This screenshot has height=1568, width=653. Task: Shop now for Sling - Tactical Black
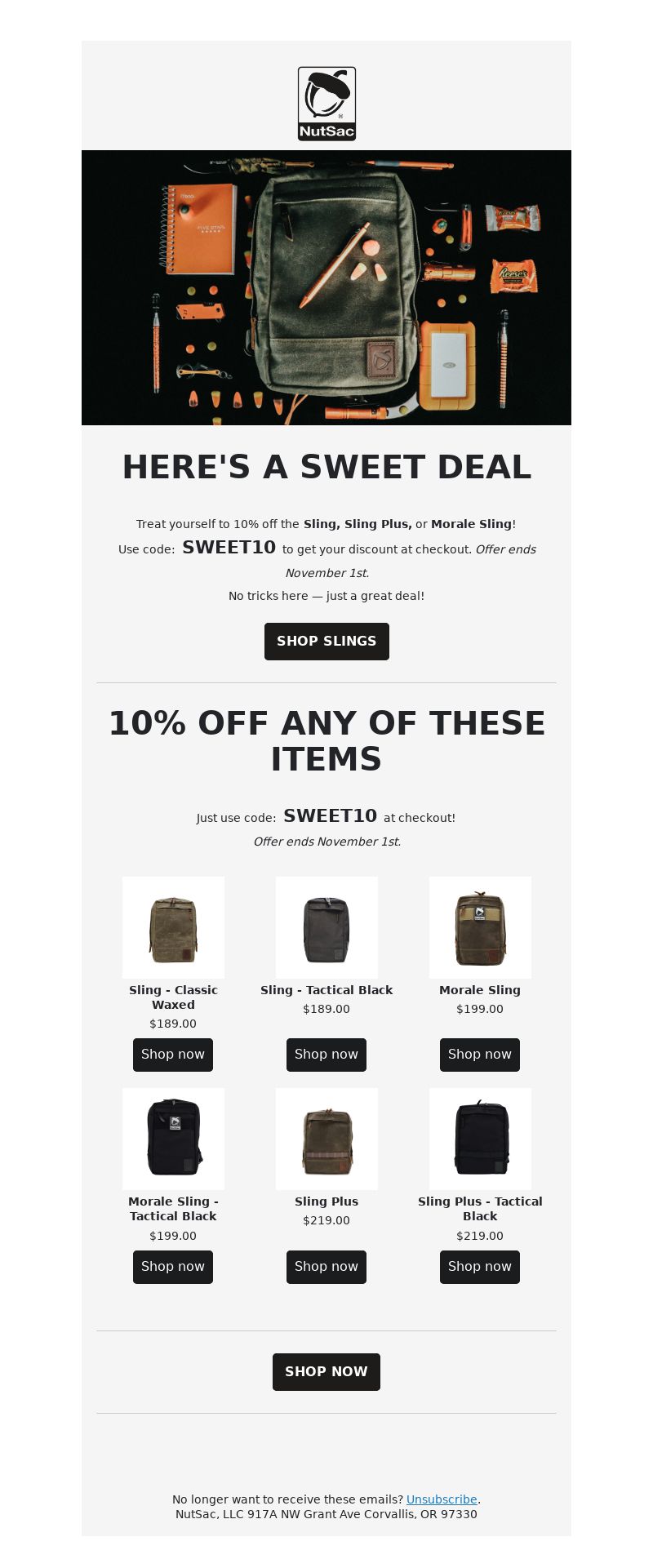point(326,1055)
